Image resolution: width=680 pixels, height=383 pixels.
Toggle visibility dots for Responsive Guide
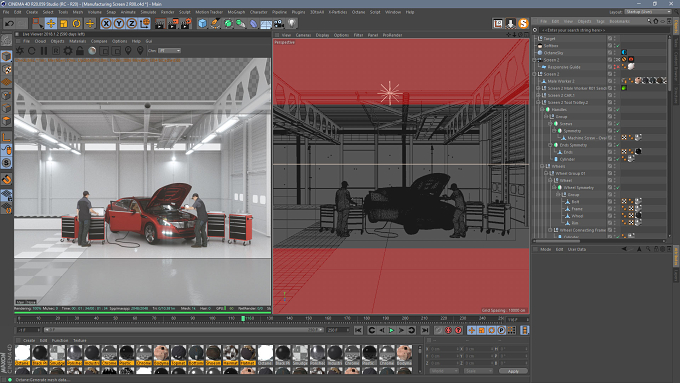click(x=615, y=67)
